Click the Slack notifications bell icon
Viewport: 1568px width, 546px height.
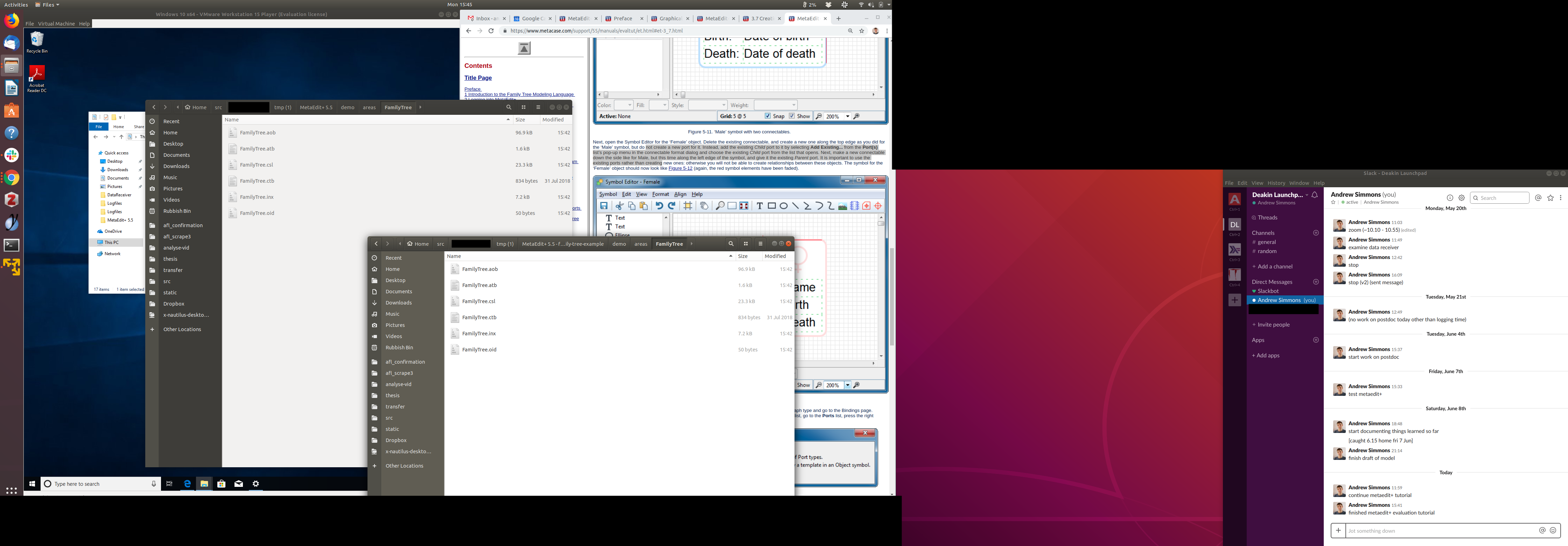(1315, 195)
